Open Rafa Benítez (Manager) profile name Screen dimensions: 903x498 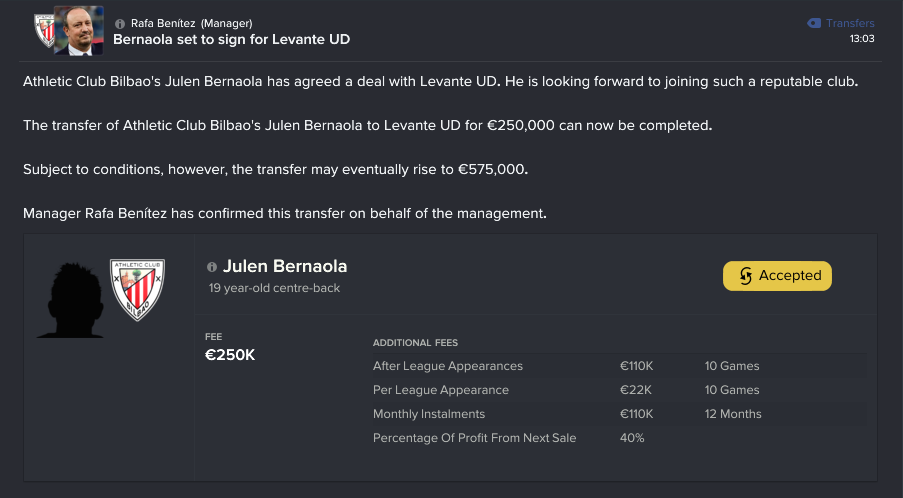click(x=191, y=23)
